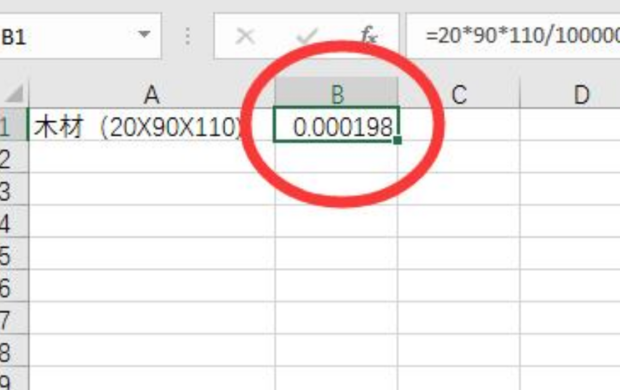The image size is (620, 390).
Task: Select column C header
Action: 459,93
